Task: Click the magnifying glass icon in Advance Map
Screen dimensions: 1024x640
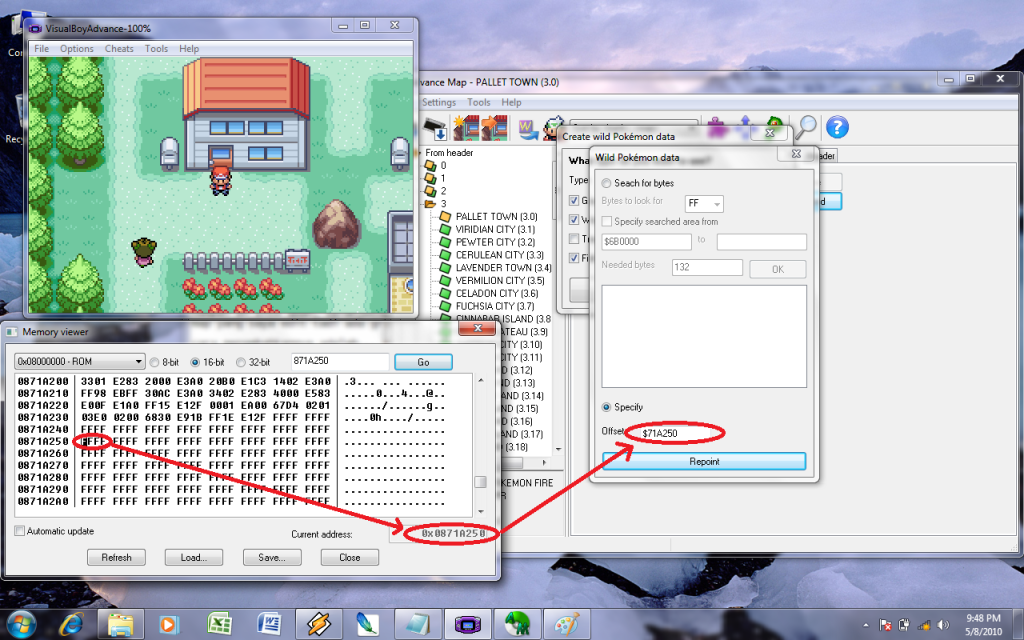Action: point(807,127)
